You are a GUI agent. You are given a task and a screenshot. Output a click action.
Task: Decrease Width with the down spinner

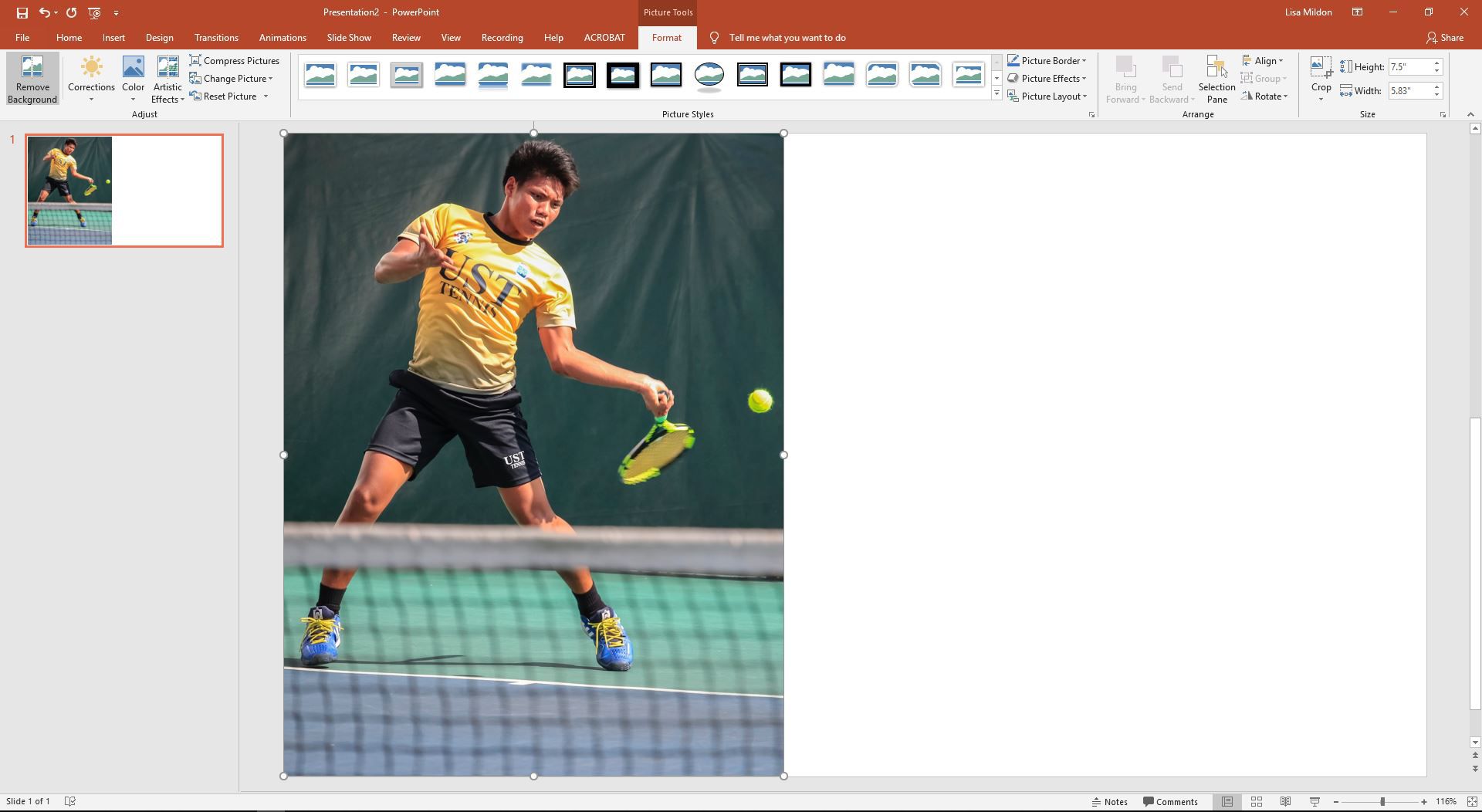point(1437,94)
